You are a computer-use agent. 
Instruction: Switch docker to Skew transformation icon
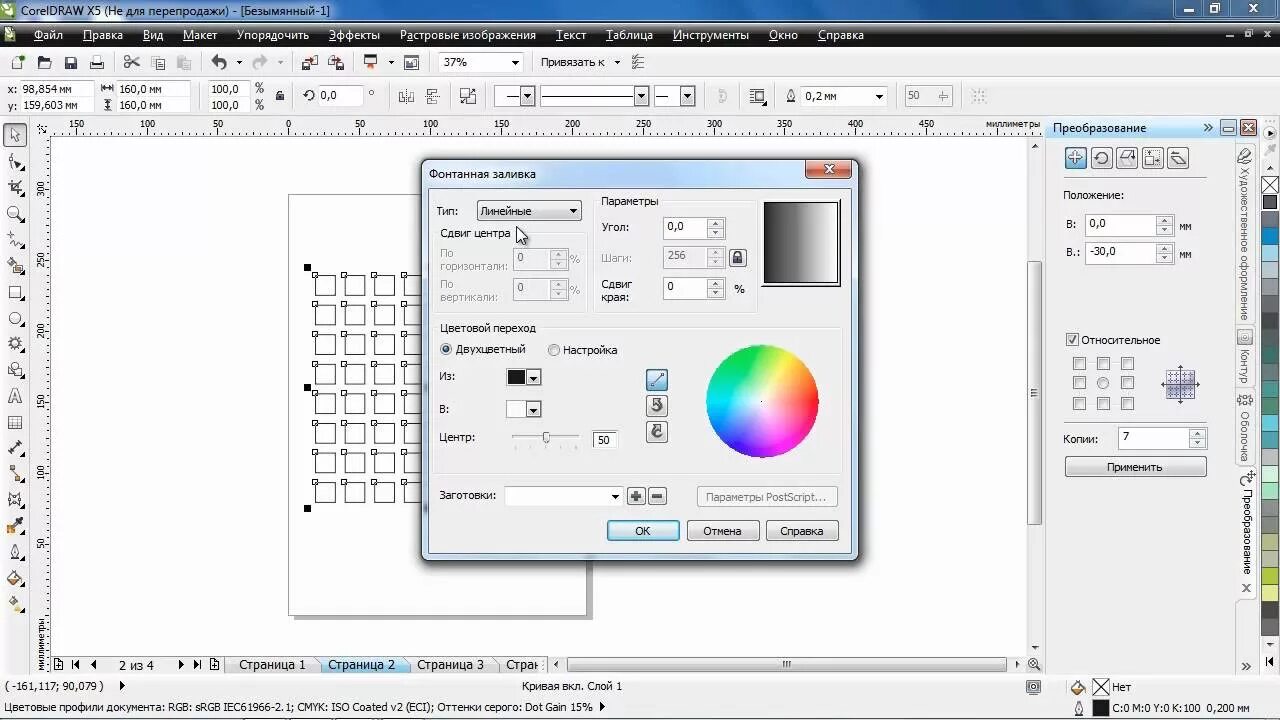1179,158
